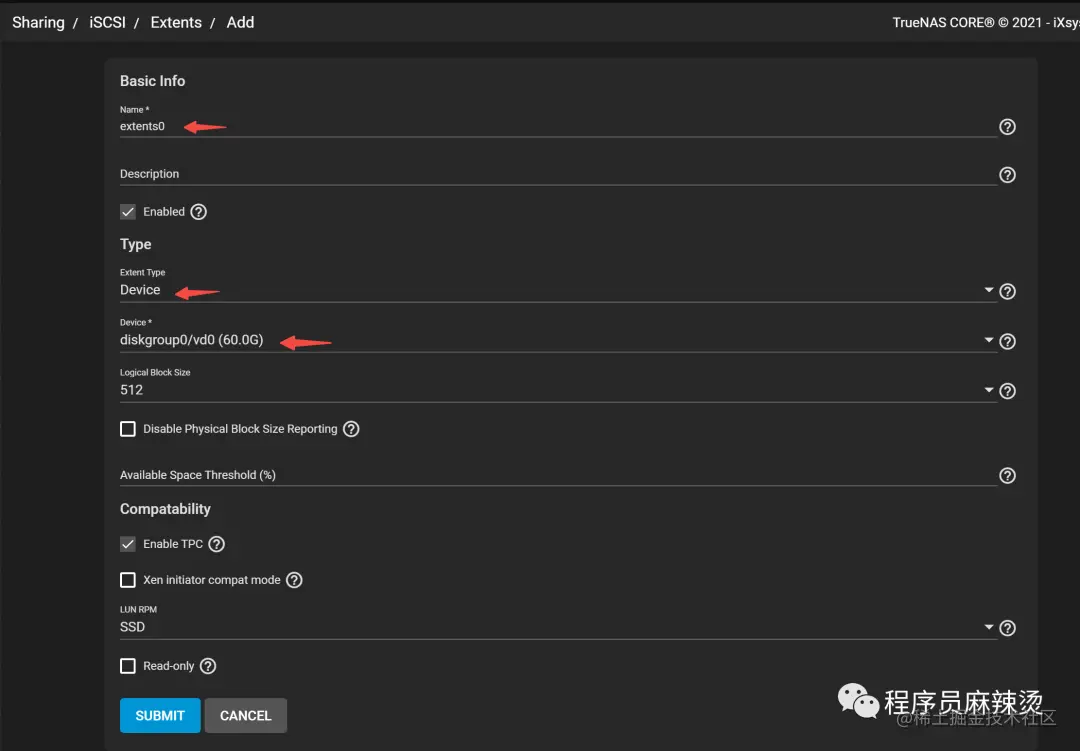
Task: Submit the new extent form
Action: [x=160, y=715]
